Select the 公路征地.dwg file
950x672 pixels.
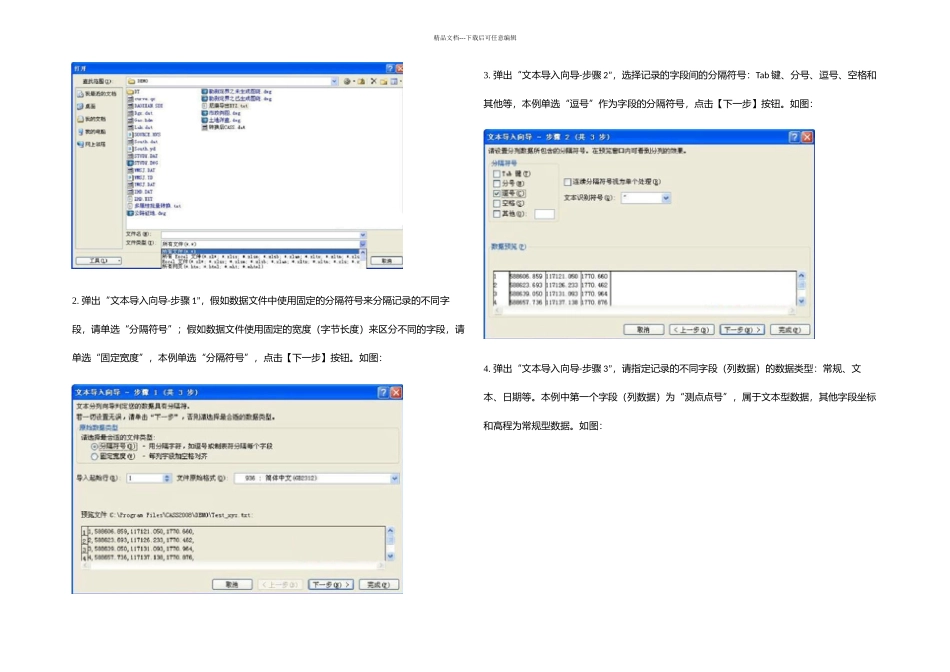[x=146, y=213]
